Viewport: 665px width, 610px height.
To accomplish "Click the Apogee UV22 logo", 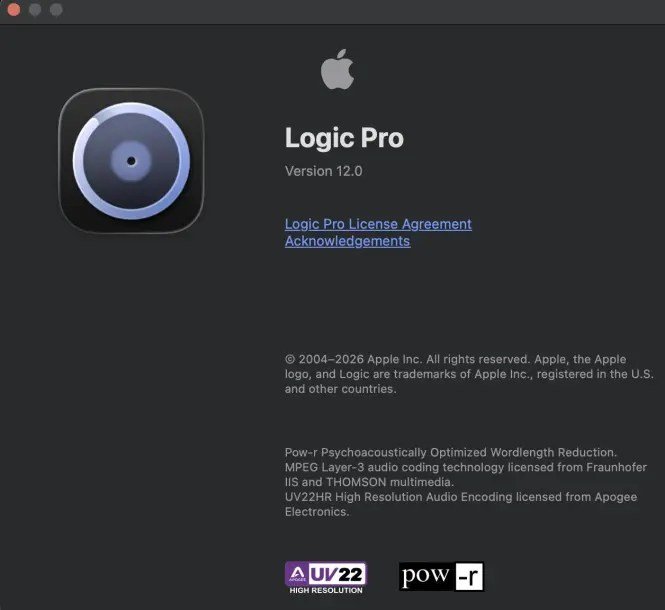I will (x=326, y=578).
